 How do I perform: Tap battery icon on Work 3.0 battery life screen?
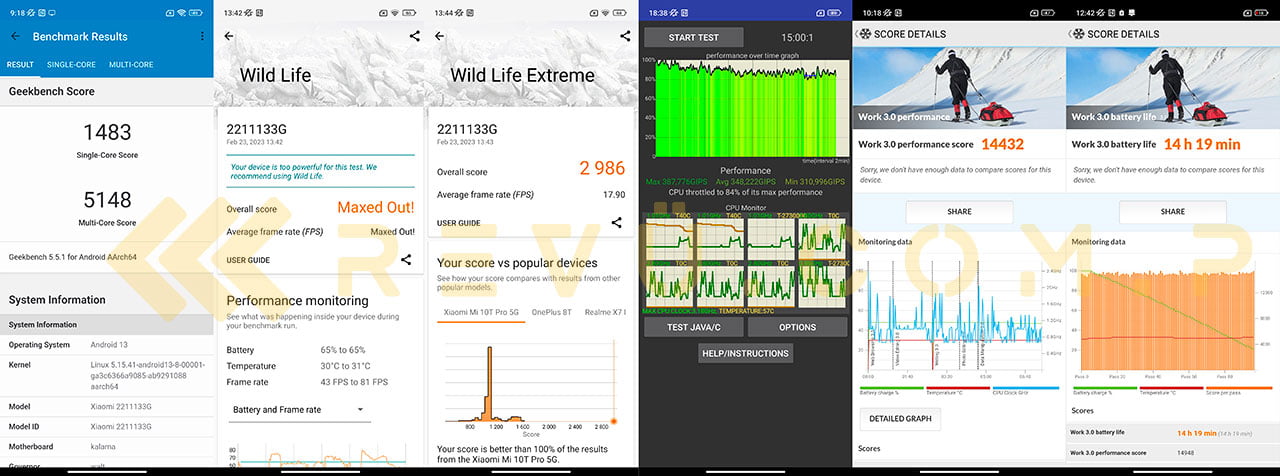click(x=1259, y=13)
